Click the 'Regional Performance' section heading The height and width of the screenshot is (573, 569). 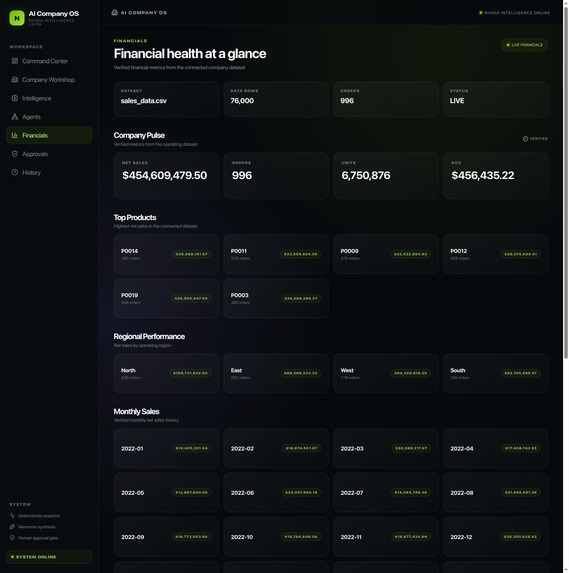[149, 337]
